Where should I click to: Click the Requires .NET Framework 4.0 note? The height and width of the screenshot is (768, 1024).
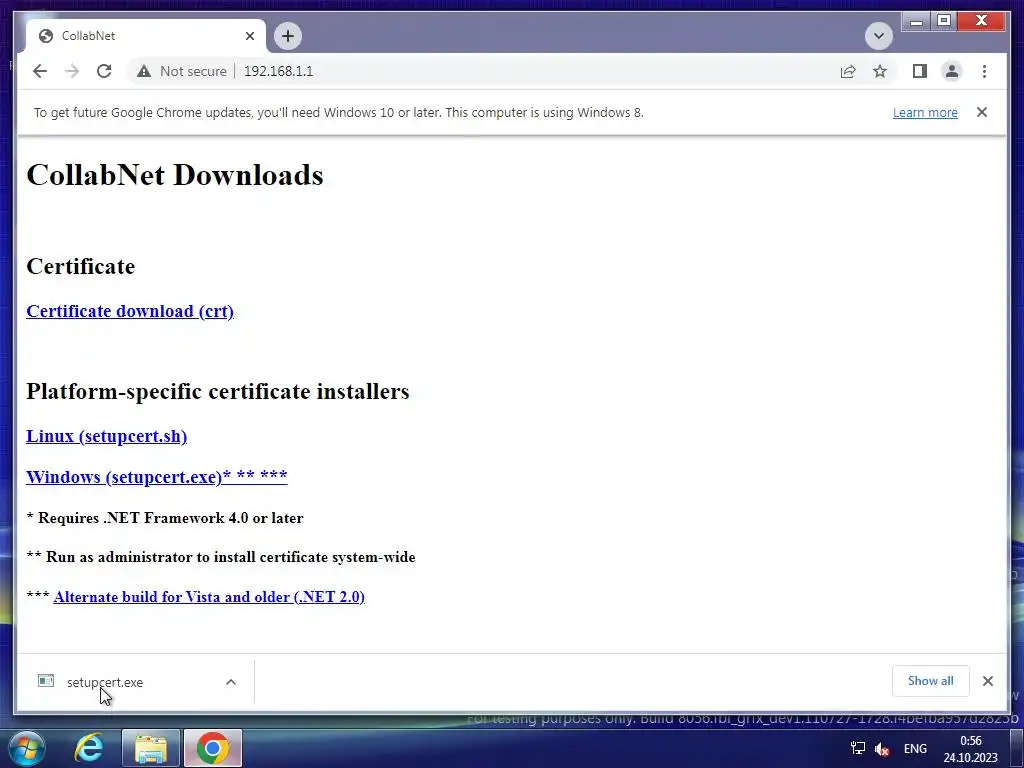[165, 518]
